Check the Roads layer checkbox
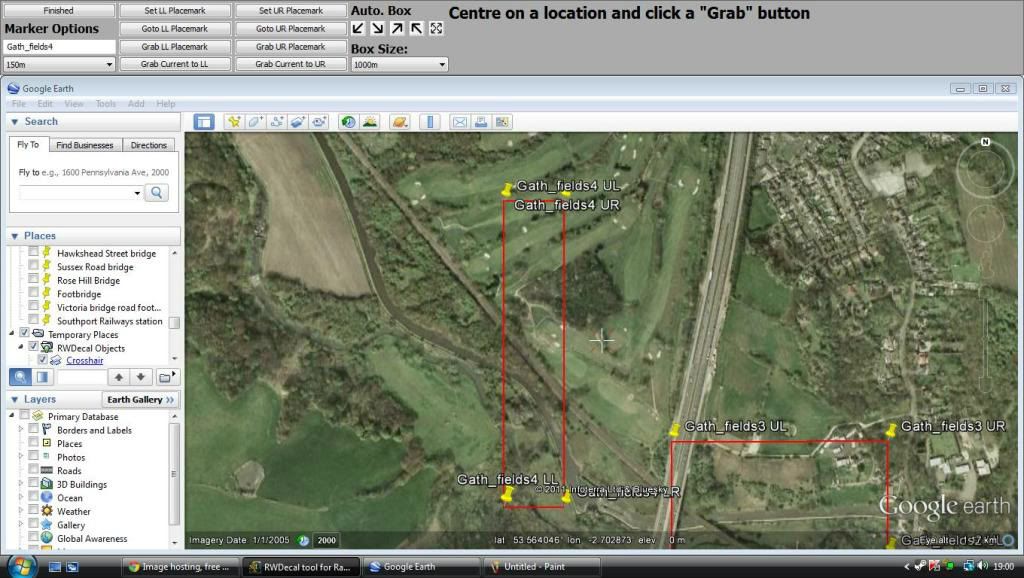 click(x=33, y=471)
